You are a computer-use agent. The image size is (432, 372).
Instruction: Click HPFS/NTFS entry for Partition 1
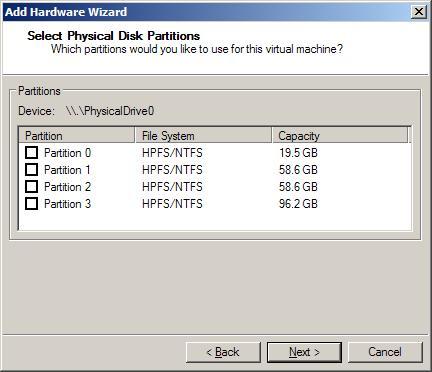[x=172, y=170]
